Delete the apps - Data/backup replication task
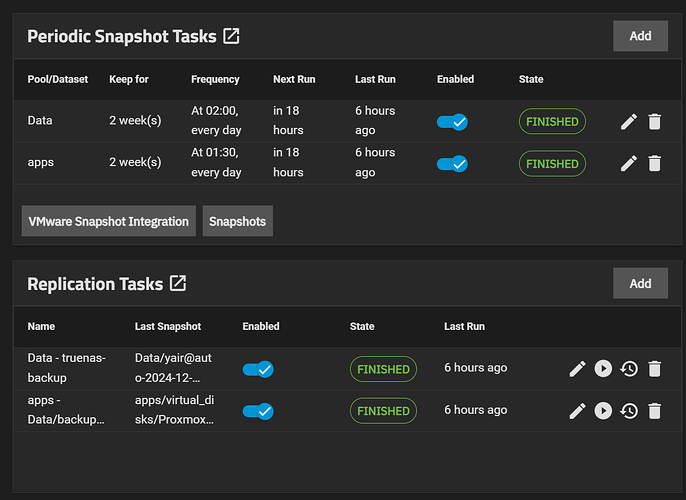 tap(654, 411)
